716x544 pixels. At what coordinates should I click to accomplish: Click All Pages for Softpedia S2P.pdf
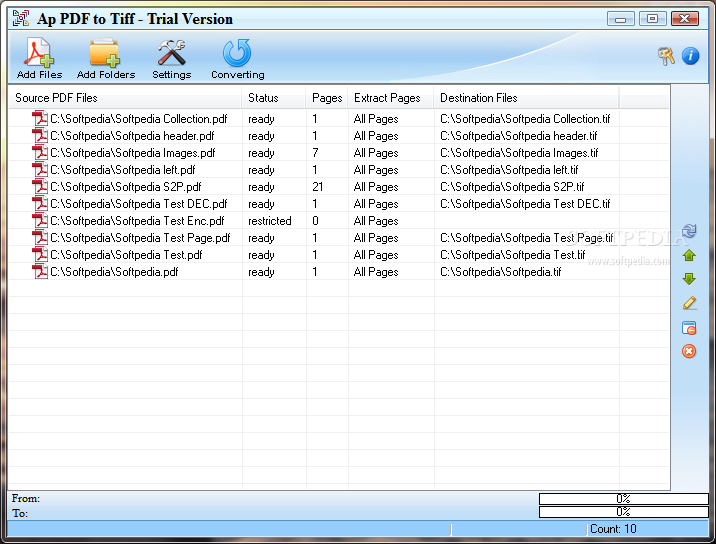376,187
